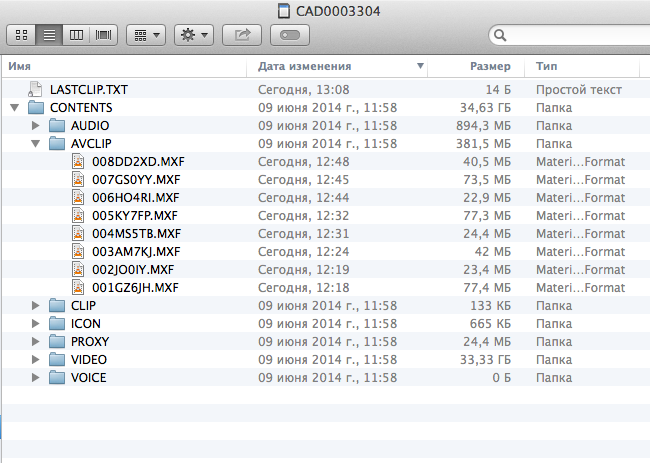This screenshot has height=463, width=650.
Task: Switch to Cover Flow view
Action: coord(103,35)
